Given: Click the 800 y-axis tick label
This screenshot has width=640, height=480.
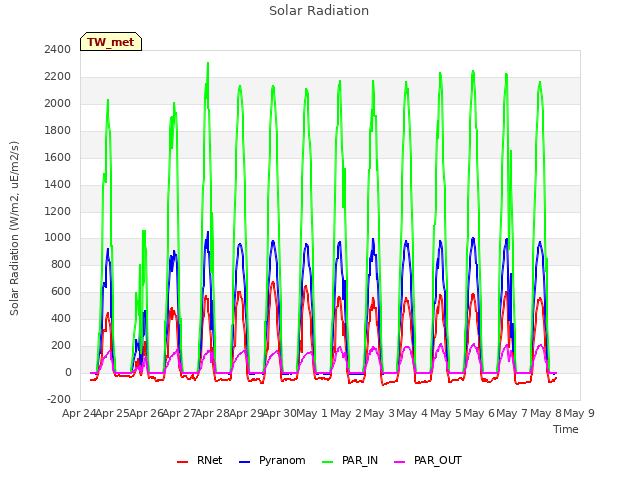Looking at the screenshot, I should 61,264.
